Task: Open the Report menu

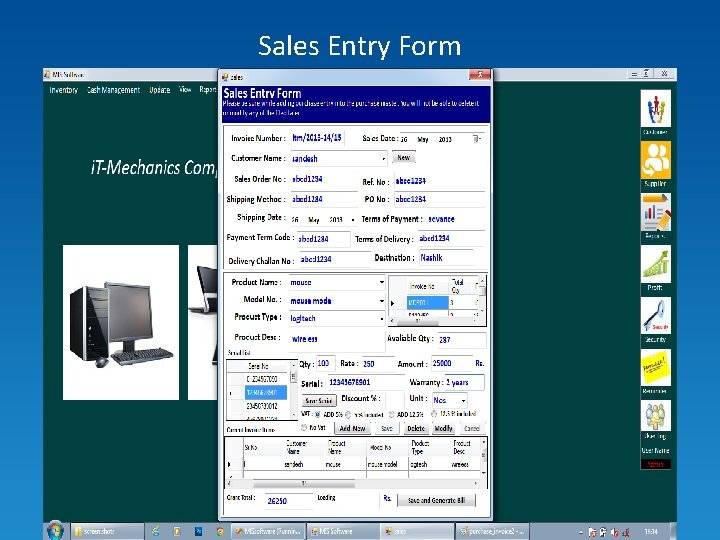Action: point(208,90)
